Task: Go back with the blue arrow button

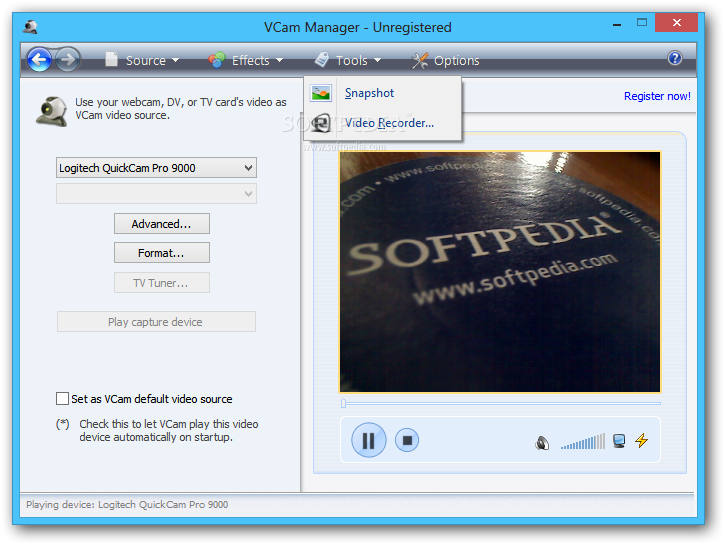Action: (x=39, y=59)
